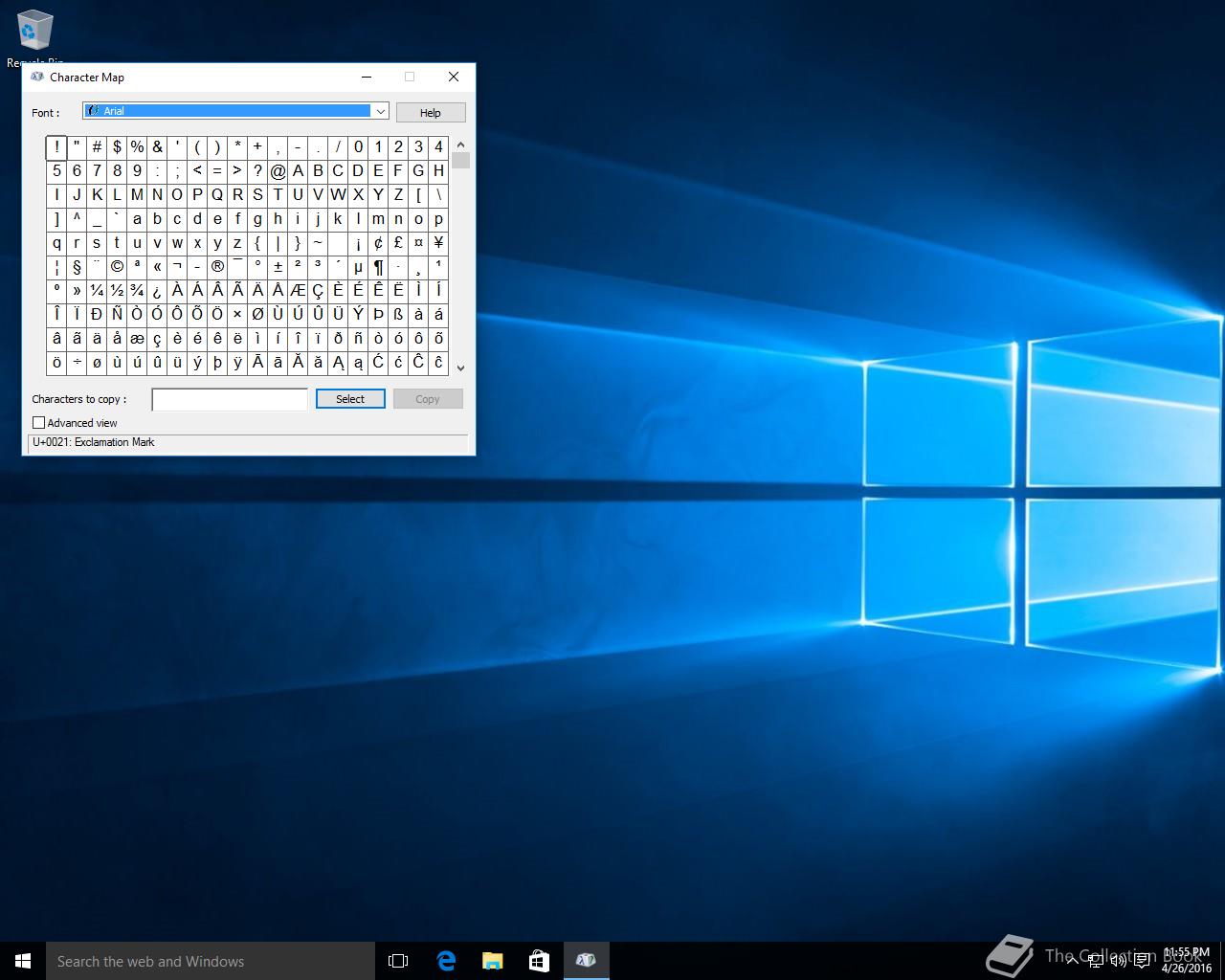This screenshot has width=1225, height=980.
Task: Select the ~ tilde character cell
Action: click(x=318, y=242)
